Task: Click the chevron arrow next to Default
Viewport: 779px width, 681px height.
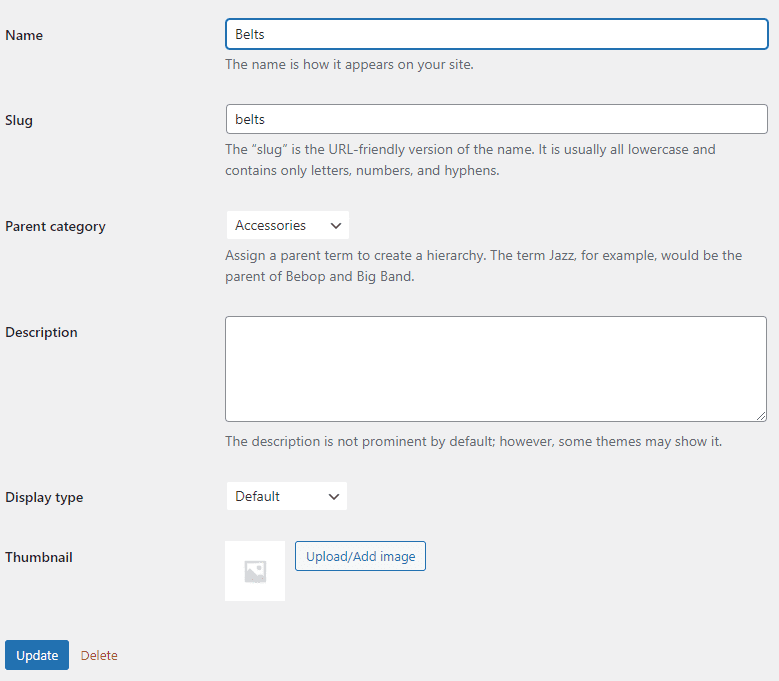Action: click(334, 497)
